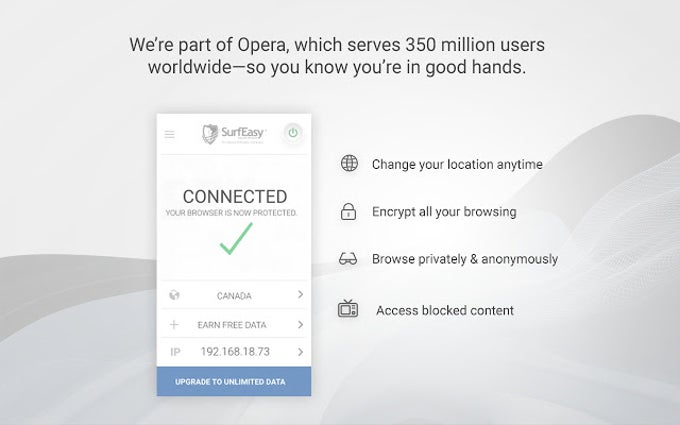Expand the Canada location chevron
Image resolution: width=680 pixels, height=425 pixels.
(x=300, y=295)
